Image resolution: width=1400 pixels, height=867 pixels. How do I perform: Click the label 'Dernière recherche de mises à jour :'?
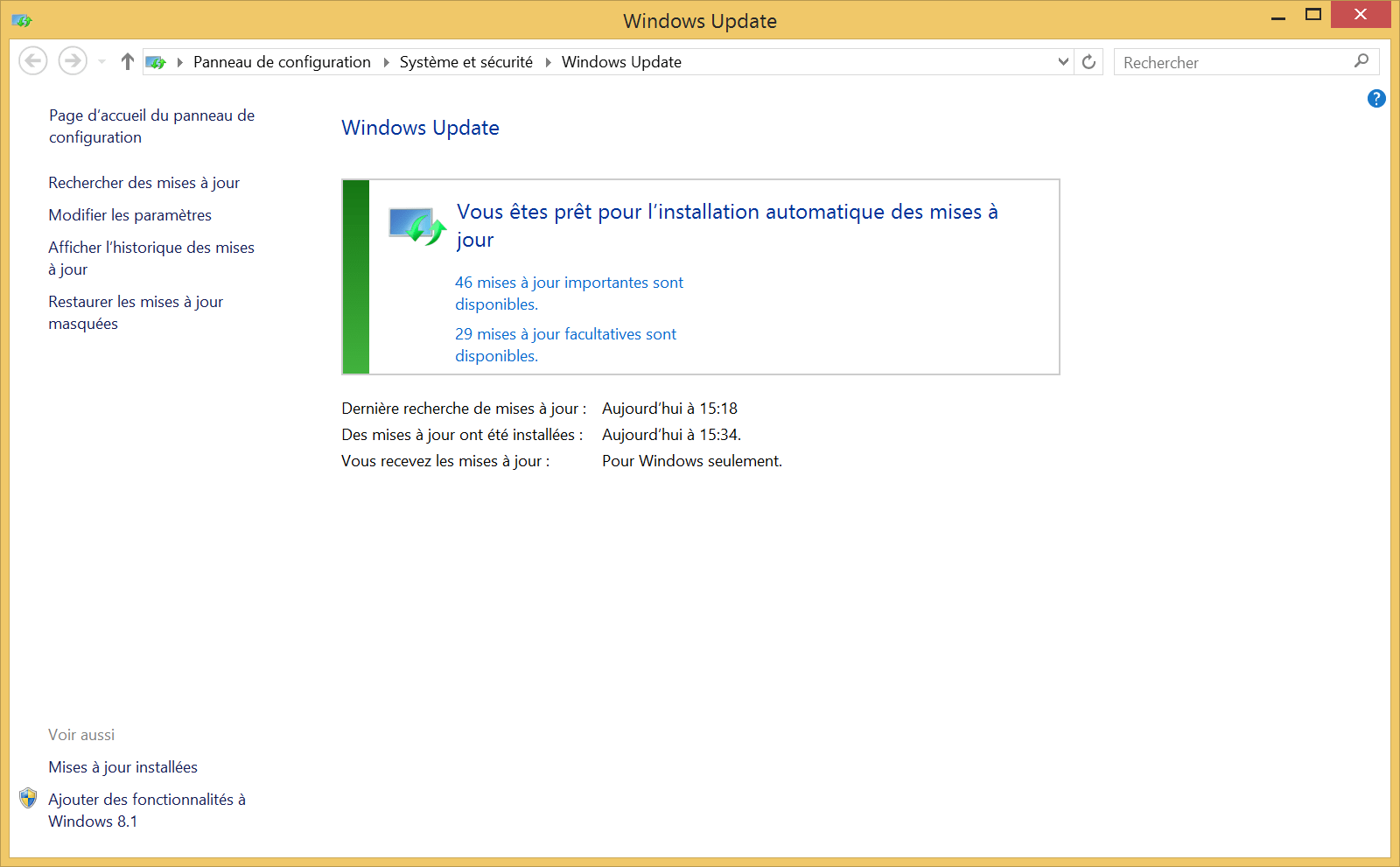(x=464, y=409)
